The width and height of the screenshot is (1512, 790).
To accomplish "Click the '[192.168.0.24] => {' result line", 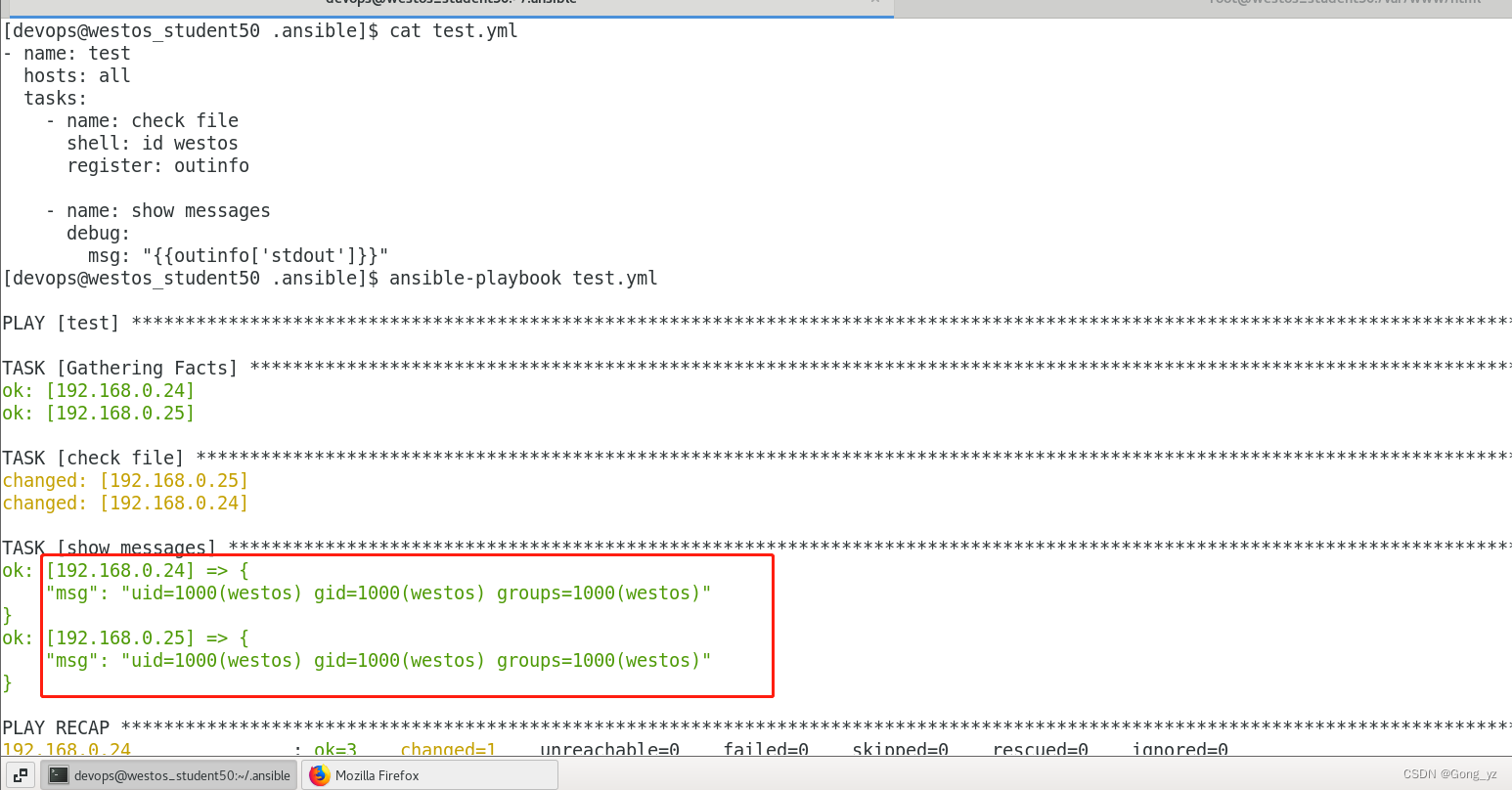I will tap(148, 570).
